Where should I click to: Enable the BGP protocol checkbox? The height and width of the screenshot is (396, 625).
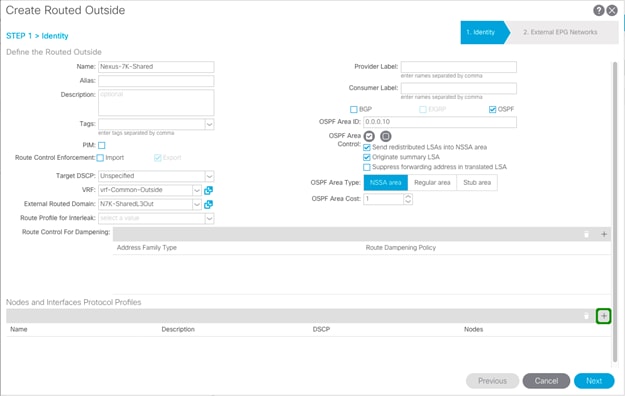pos(354,109)
